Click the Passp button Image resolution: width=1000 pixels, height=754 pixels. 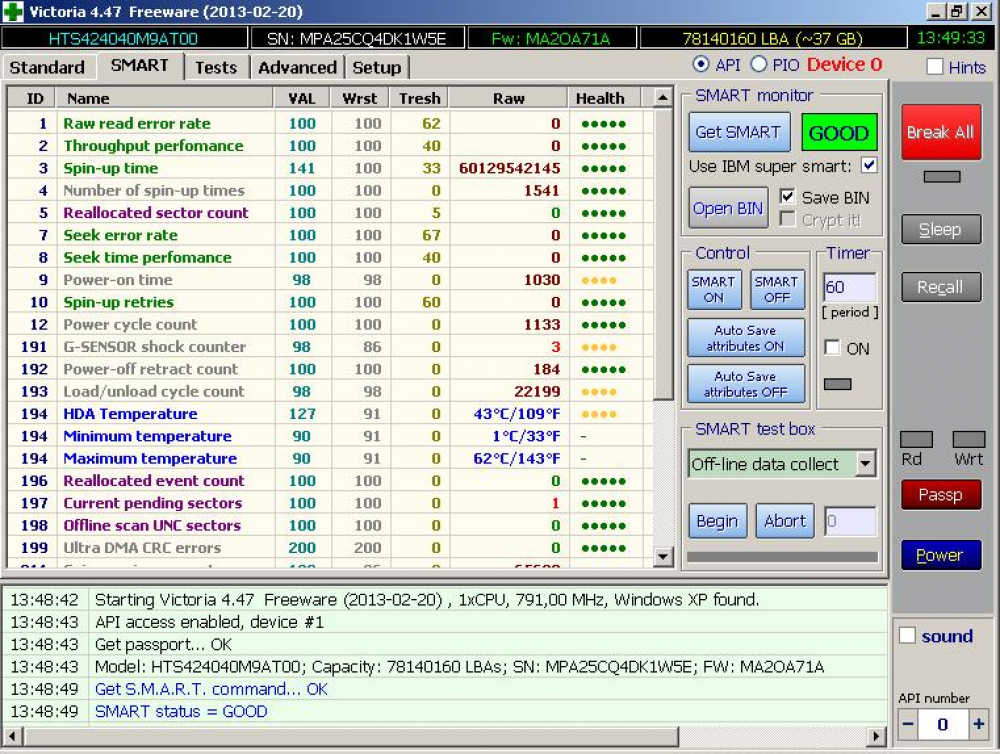point(941,494)
